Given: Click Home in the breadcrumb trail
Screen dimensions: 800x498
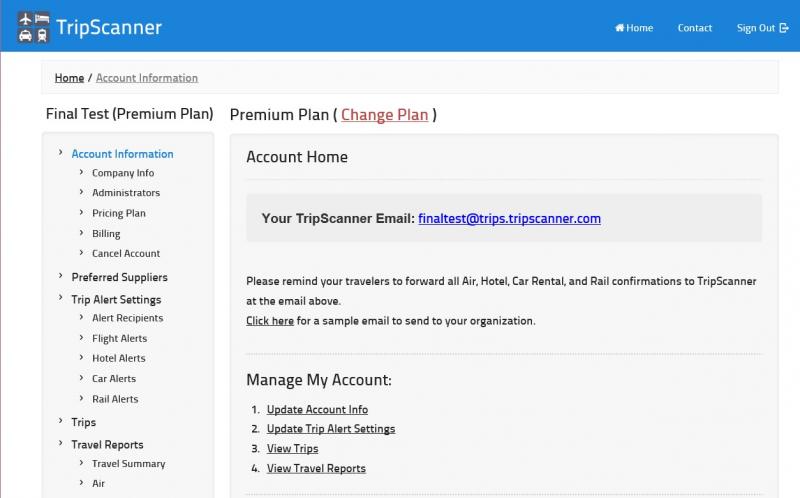Looking at the screenshot, I should coord(69,78).
